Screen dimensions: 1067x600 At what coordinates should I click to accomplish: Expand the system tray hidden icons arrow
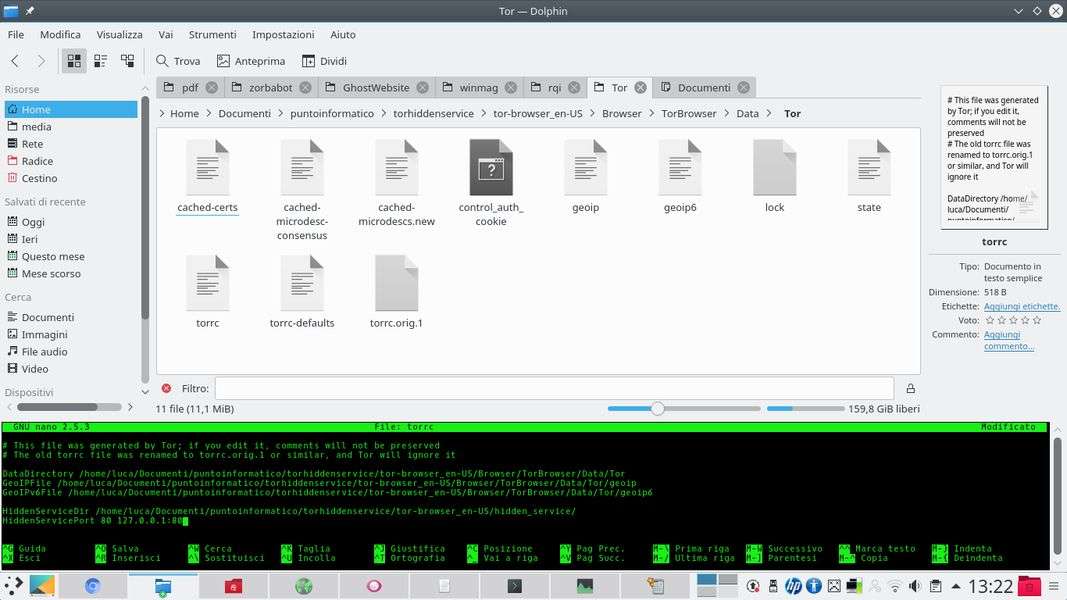tap(953, 586)
